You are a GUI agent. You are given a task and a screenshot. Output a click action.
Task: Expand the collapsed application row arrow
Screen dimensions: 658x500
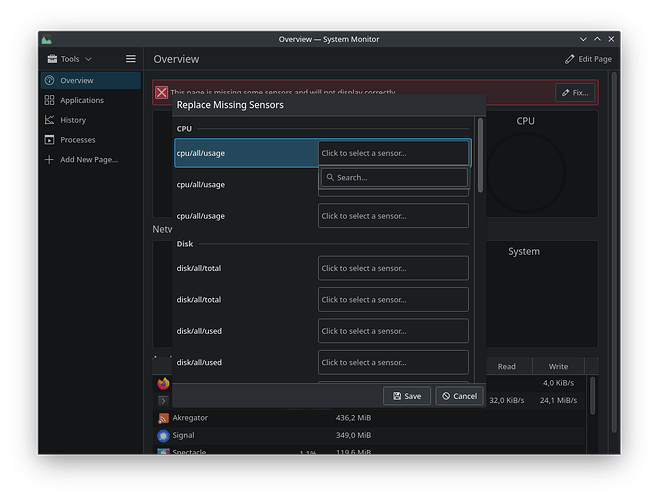coord(163,401)
